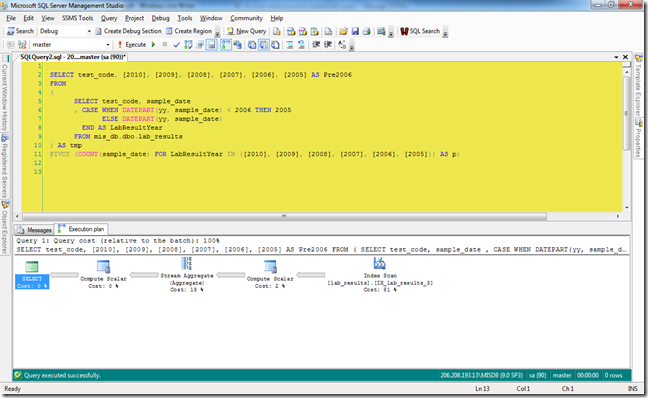Image resolution: width=648 pixels, height=398 pixels.
Task: Open Current Window History side panel
Action: [5, 93]
